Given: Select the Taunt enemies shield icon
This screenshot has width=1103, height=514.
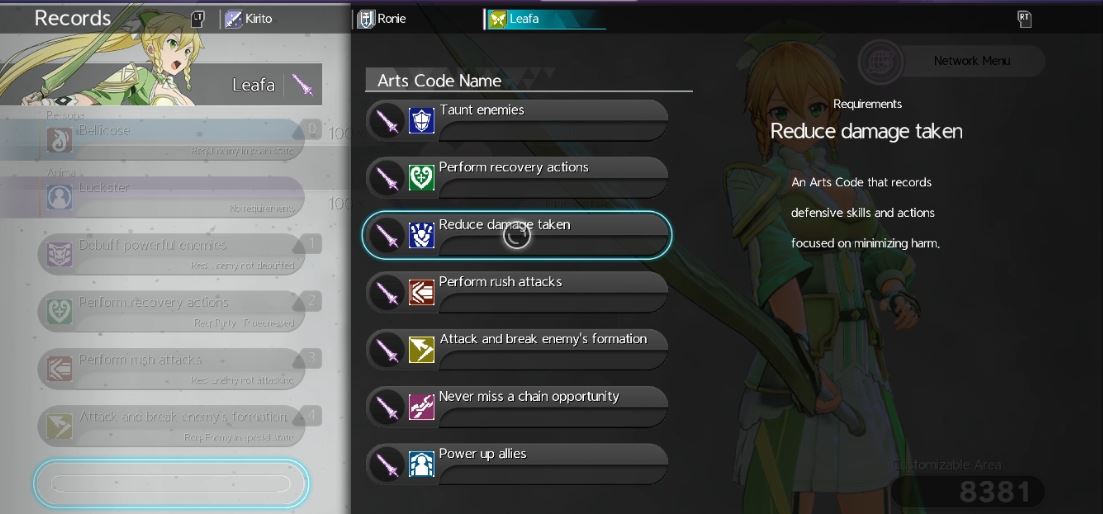Looking at the screenshot, I should tap(421, 121).
